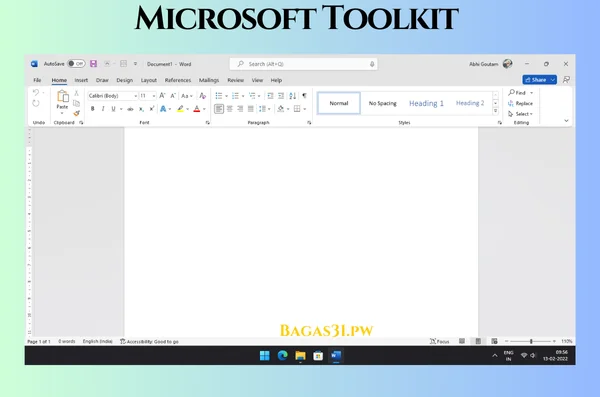Screen dimensions: 600x397
Task: Switch to the References tab
Action: click(x=178, y=80)
